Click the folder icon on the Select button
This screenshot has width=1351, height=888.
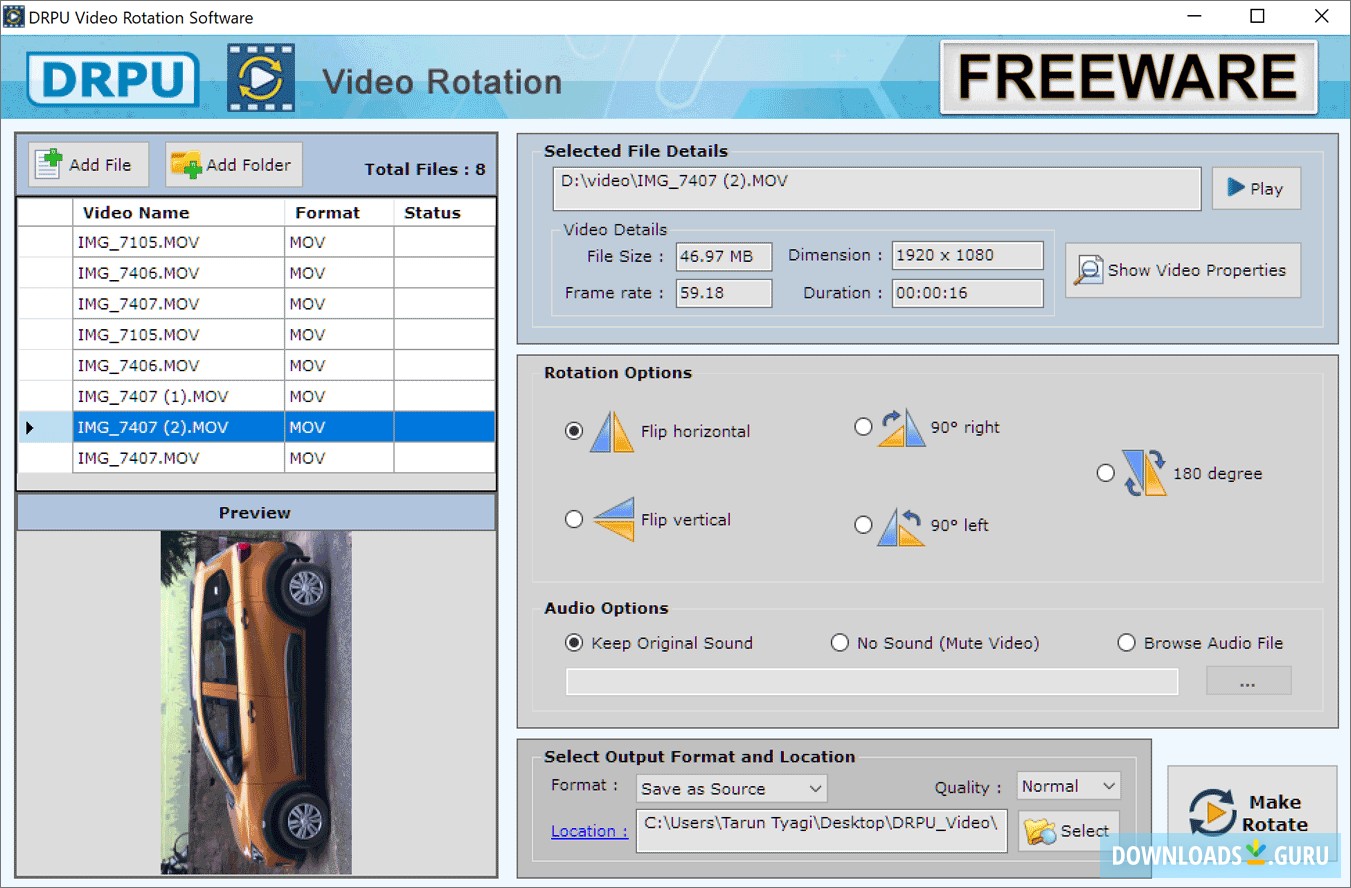coord(1042,830)
